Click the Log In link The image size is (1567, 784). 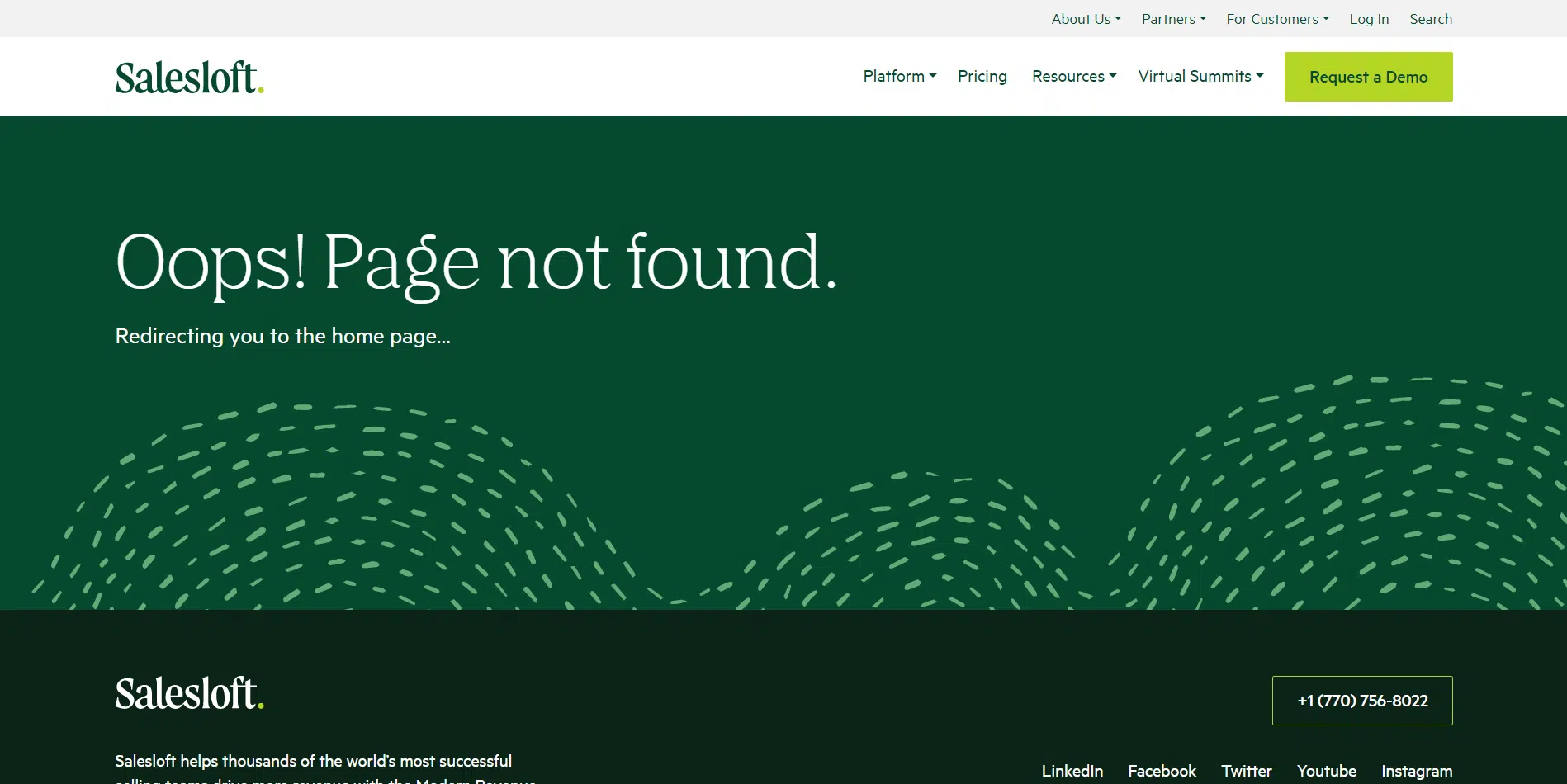[x=1369, y=19]
